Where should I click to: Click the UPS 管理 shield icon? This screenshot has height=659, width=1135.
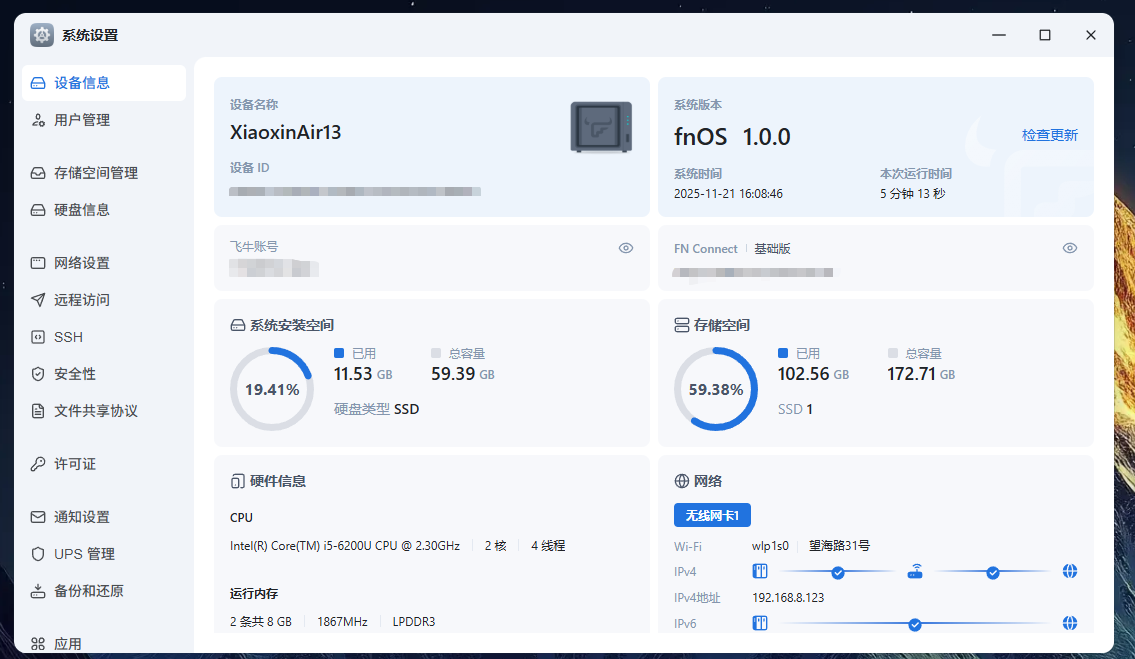point(38,553)
